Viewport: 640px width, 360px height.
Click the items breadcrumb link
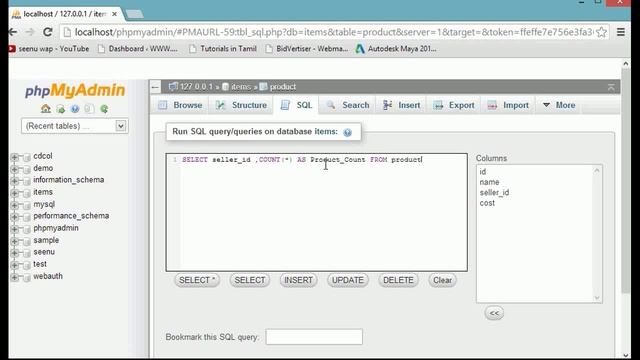pyautogui.click(x=241, y=87)
